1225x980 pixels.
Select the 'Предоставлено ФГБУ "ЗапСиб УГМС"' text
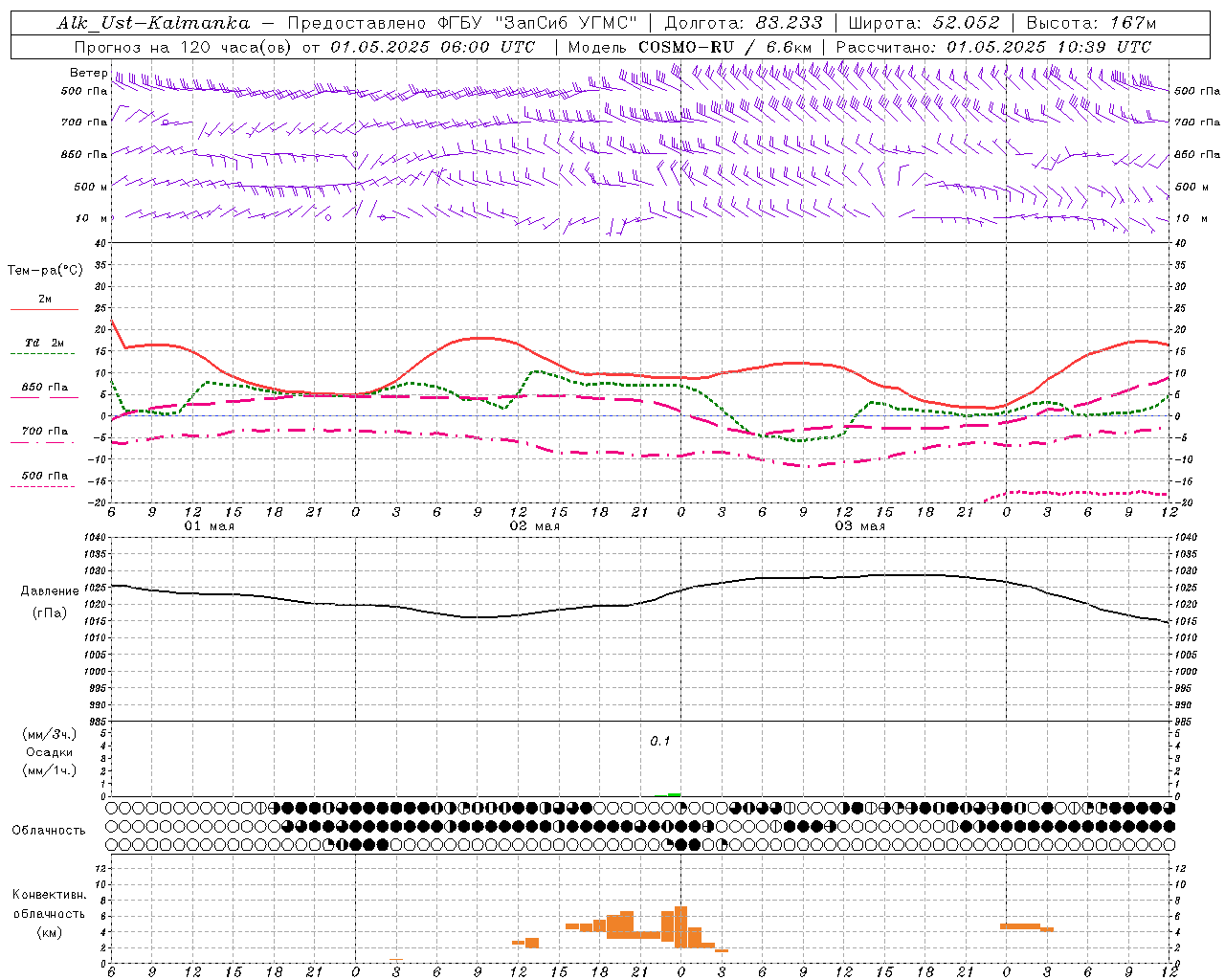point(462,23)
